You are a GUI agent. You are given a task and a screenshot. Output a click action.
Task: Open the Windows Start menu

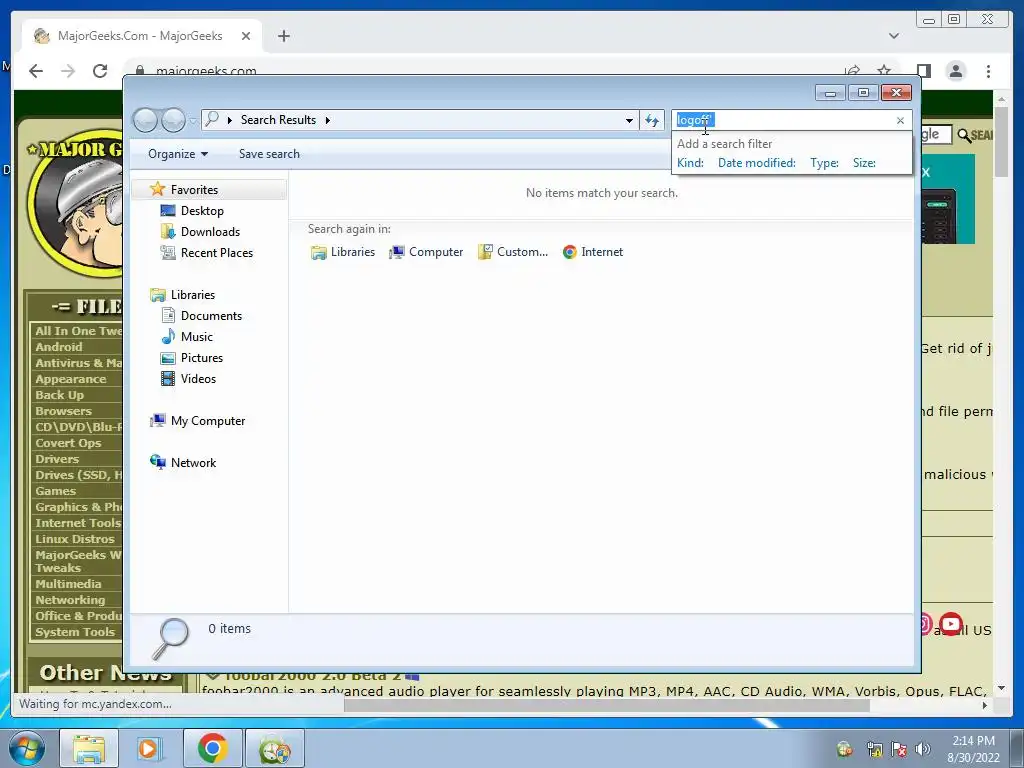pos(26,748)
